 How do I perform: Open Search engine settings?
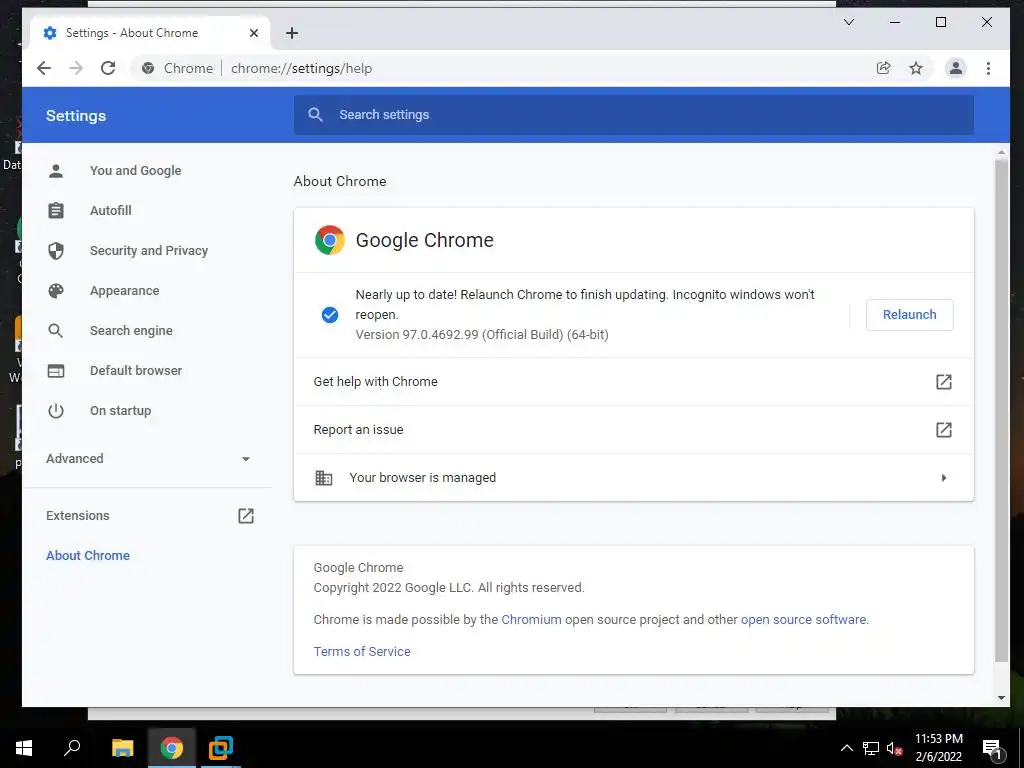tap(131, 330)
